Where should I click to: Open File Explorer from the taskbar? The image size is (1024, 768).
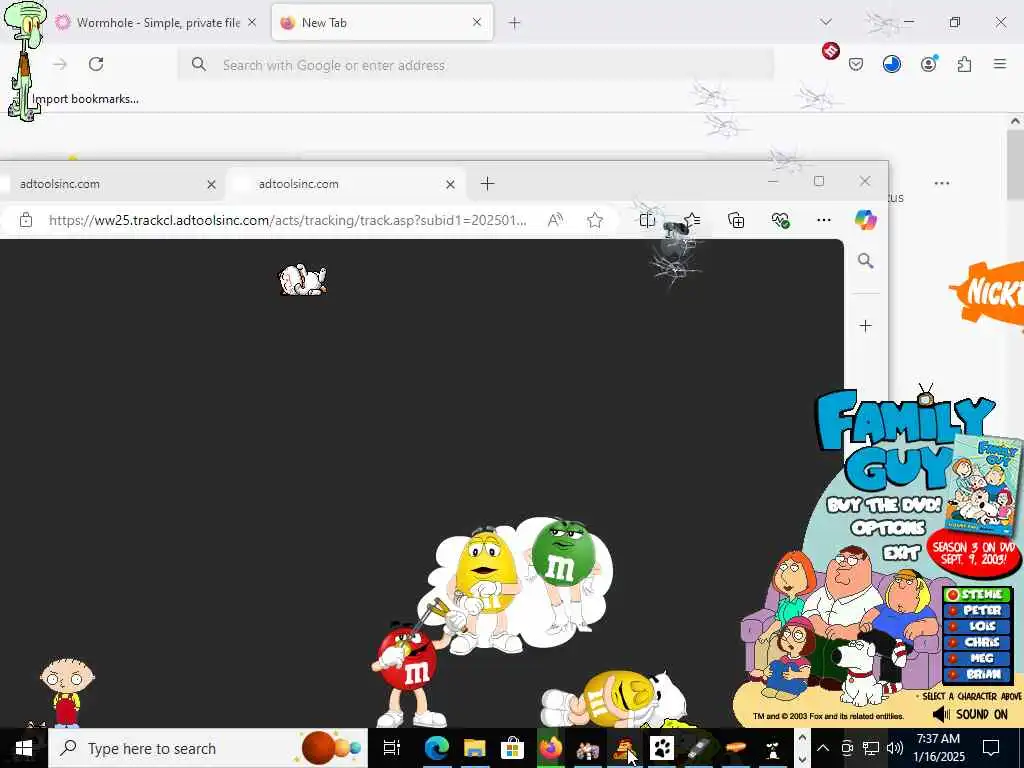(x=475, y=748)
